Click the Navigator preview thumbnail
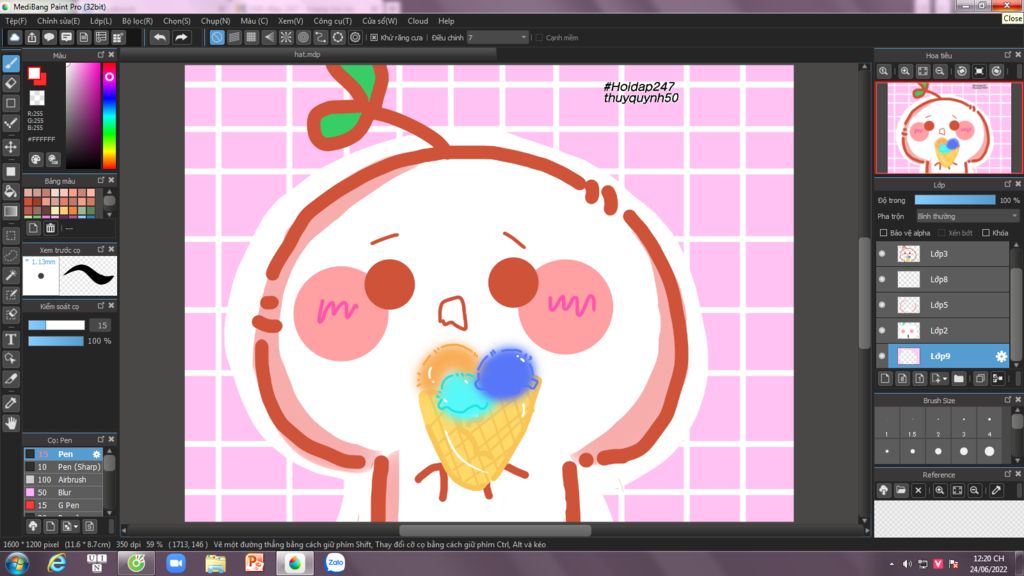Screen dimensions: 1024x576 pyautogui.click(x=948, y=128)
